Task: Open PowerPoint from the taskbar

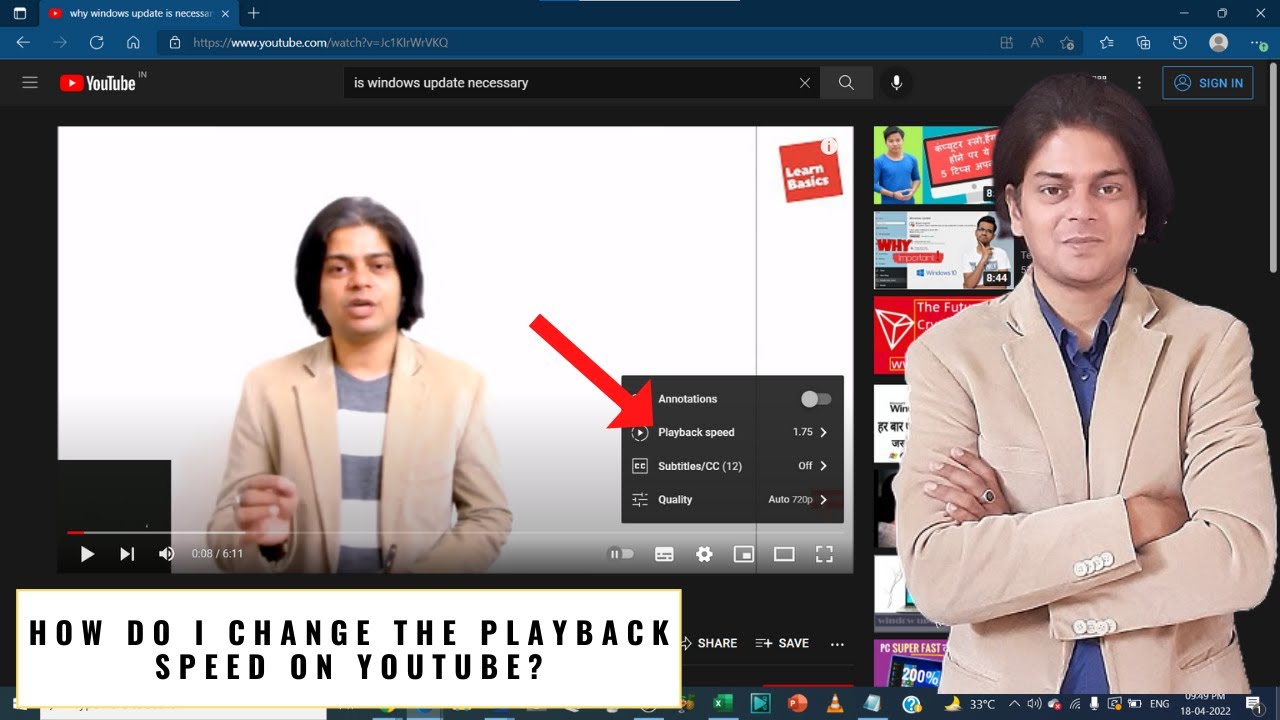Action: 797,704
